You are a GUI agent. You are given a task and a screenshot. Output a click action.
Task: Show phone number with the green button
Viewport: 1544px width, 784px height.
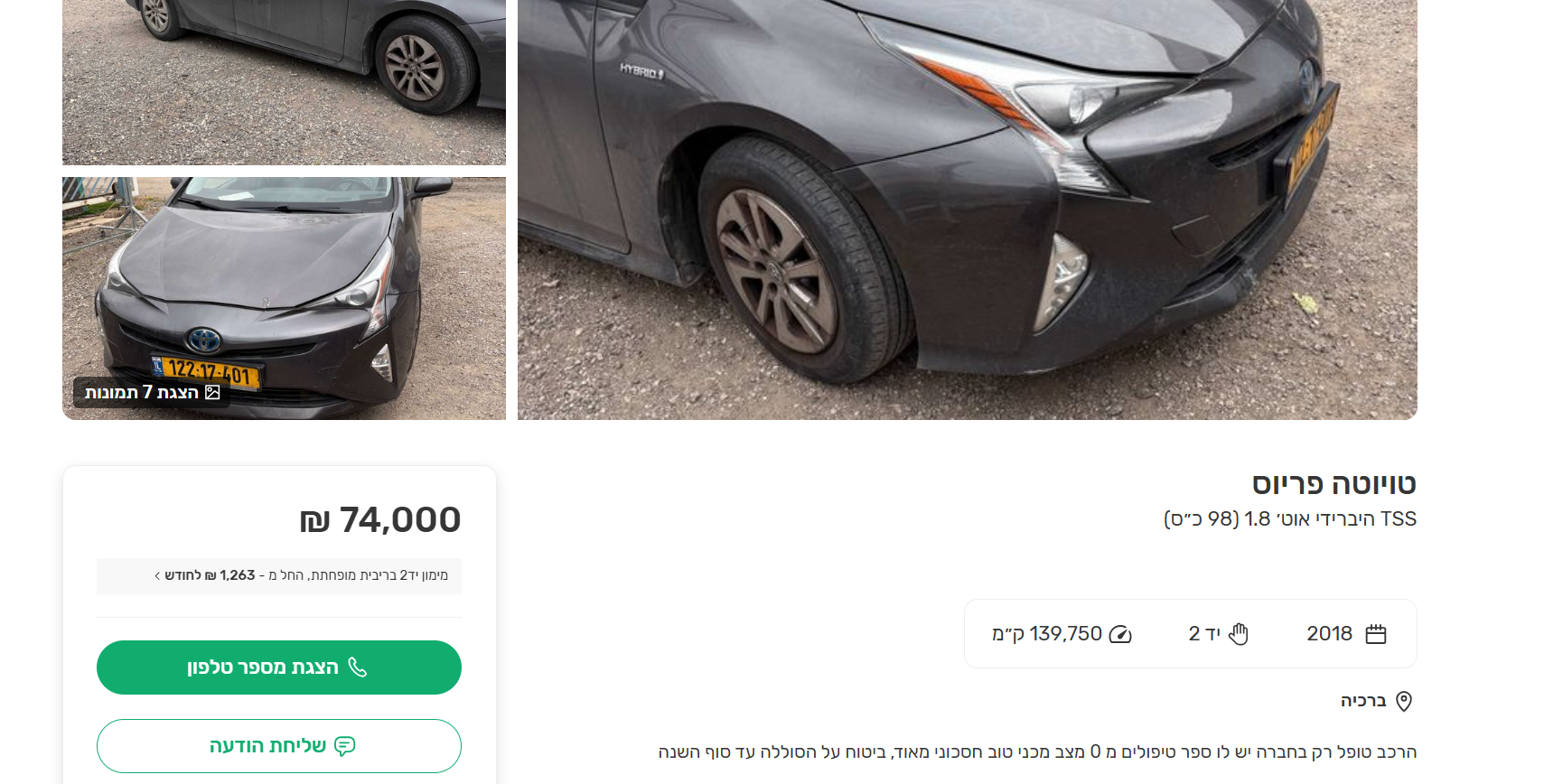coord(279,667)
